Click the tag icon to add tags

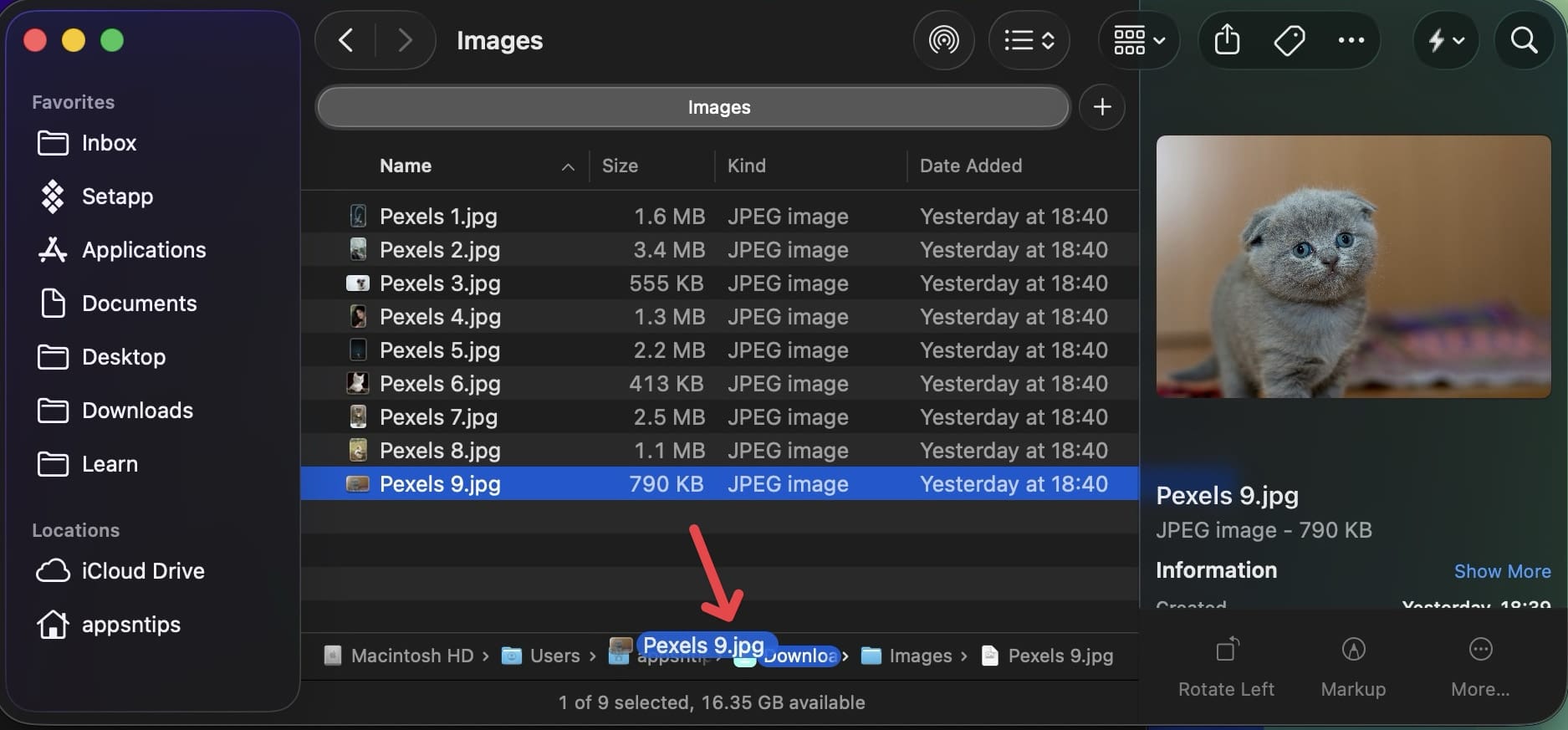(1289, 40)
